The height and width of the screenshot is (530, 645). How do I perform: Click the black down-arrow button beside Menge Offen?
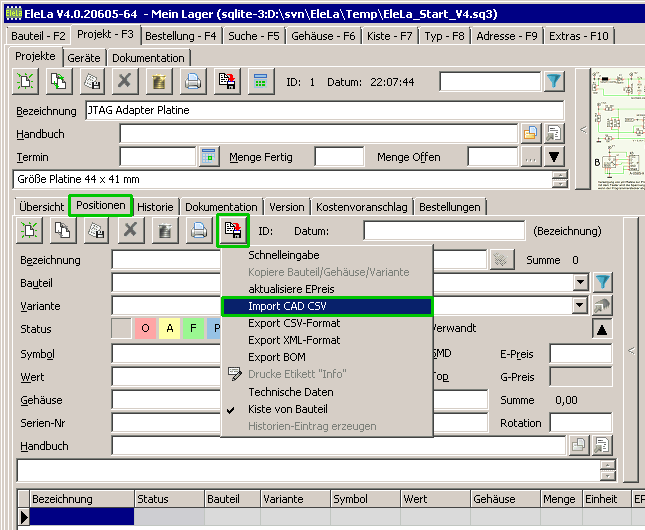[554, 157]
